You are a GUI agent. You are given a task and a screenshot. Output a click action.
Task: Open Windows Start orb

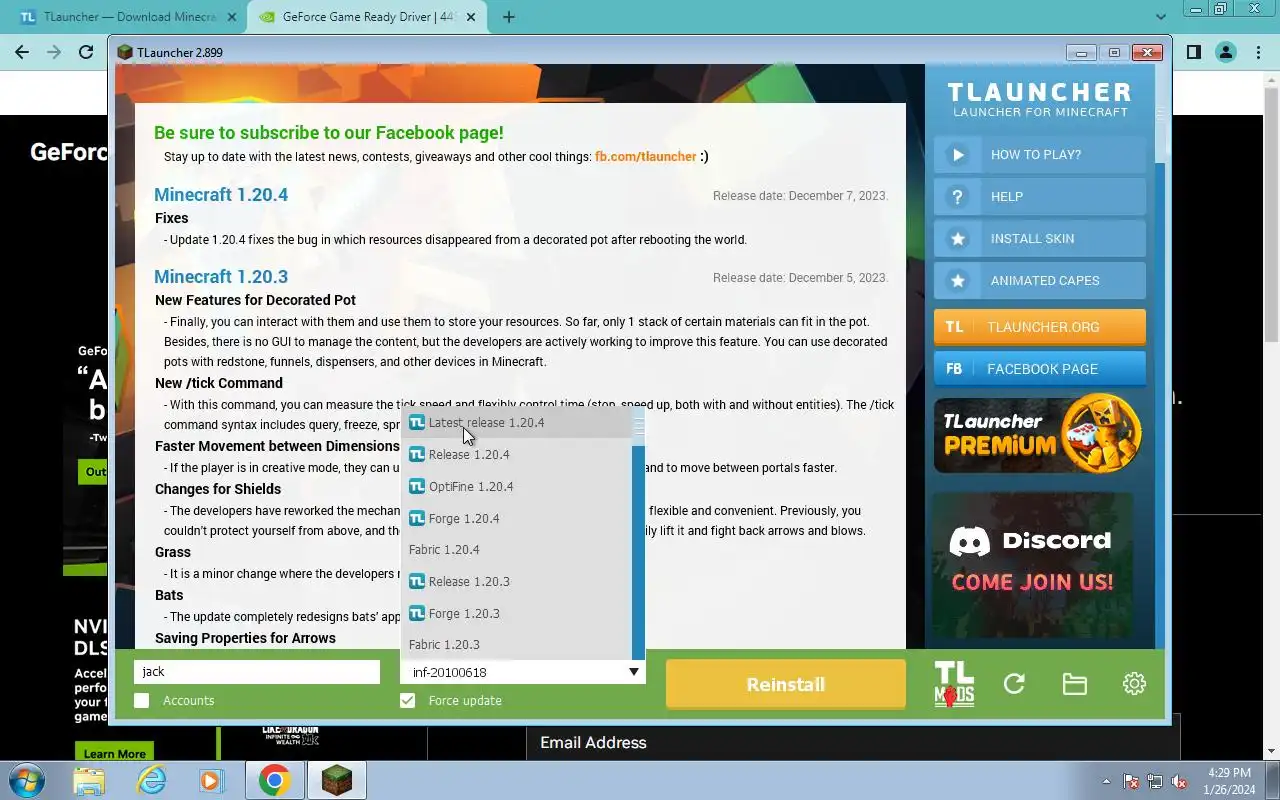tap(27, 780)
